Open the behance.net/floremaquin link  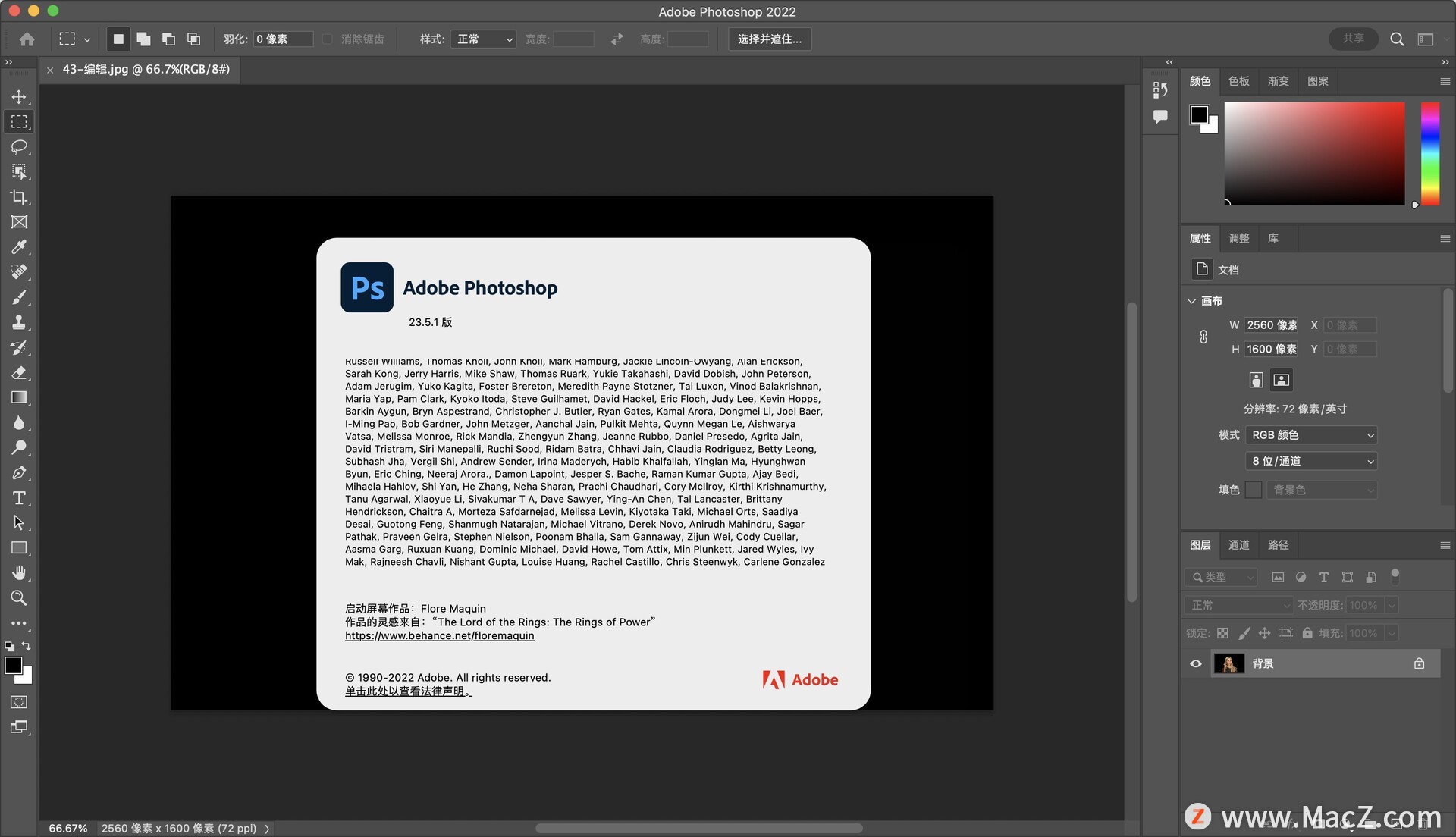pos(439,635)
